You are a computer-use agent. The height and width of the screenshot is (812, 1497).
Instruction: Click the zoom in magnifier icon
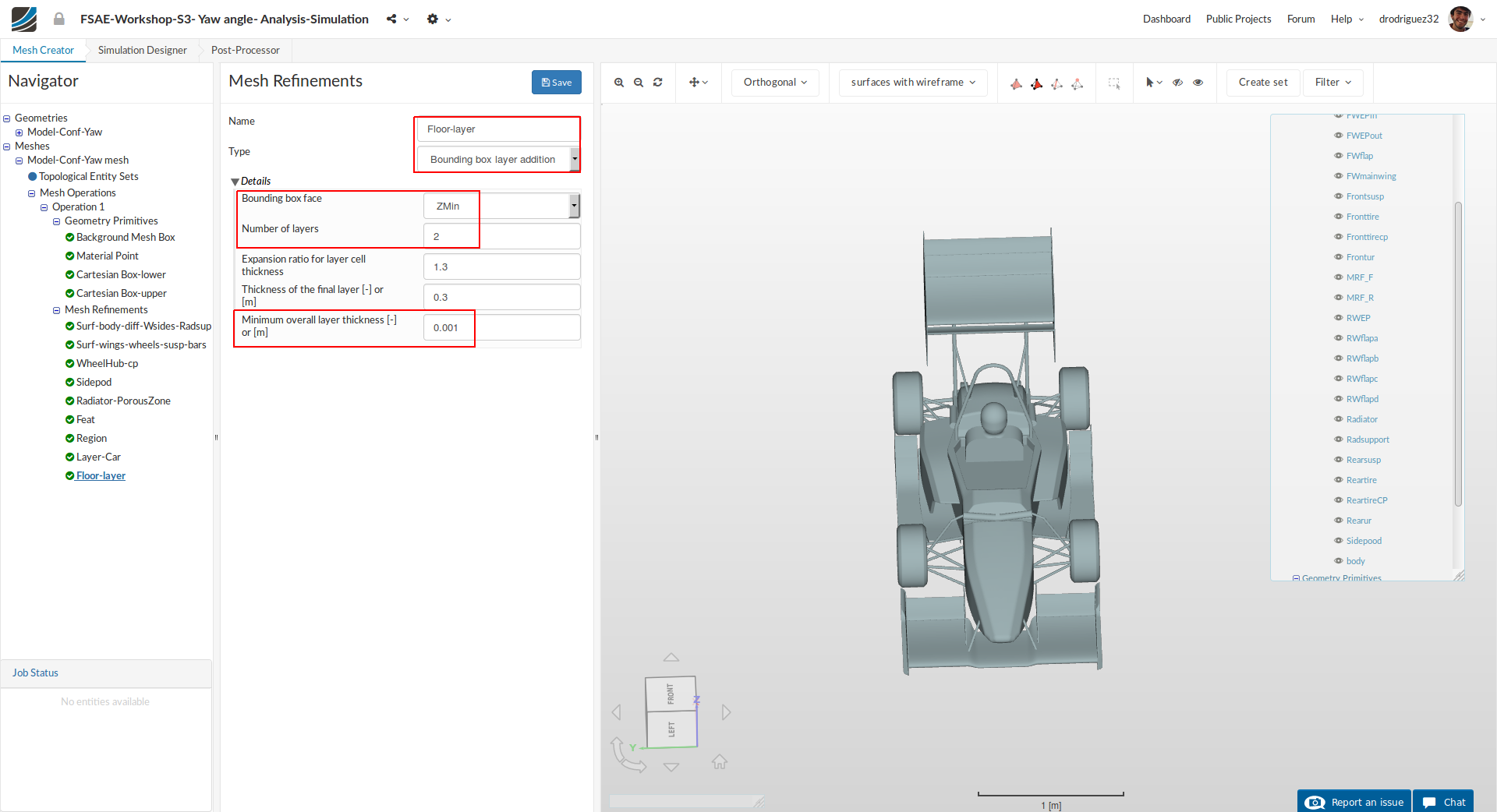coord(618,83)
